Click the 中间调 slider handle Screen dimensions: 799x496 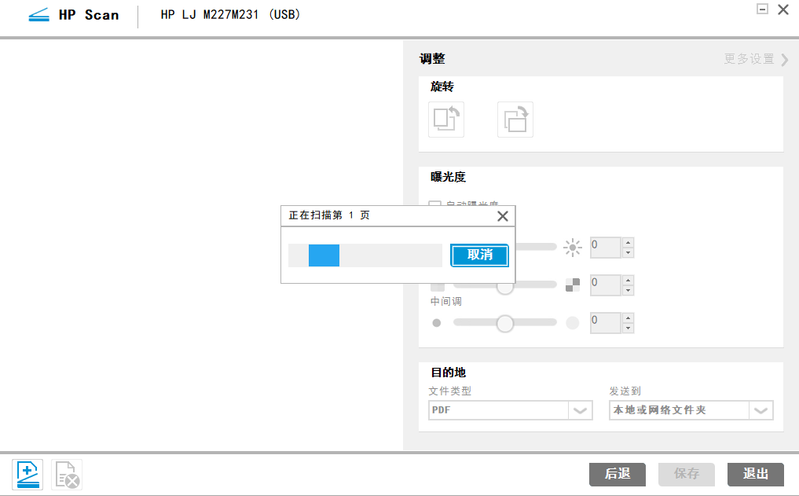[505, 323]
